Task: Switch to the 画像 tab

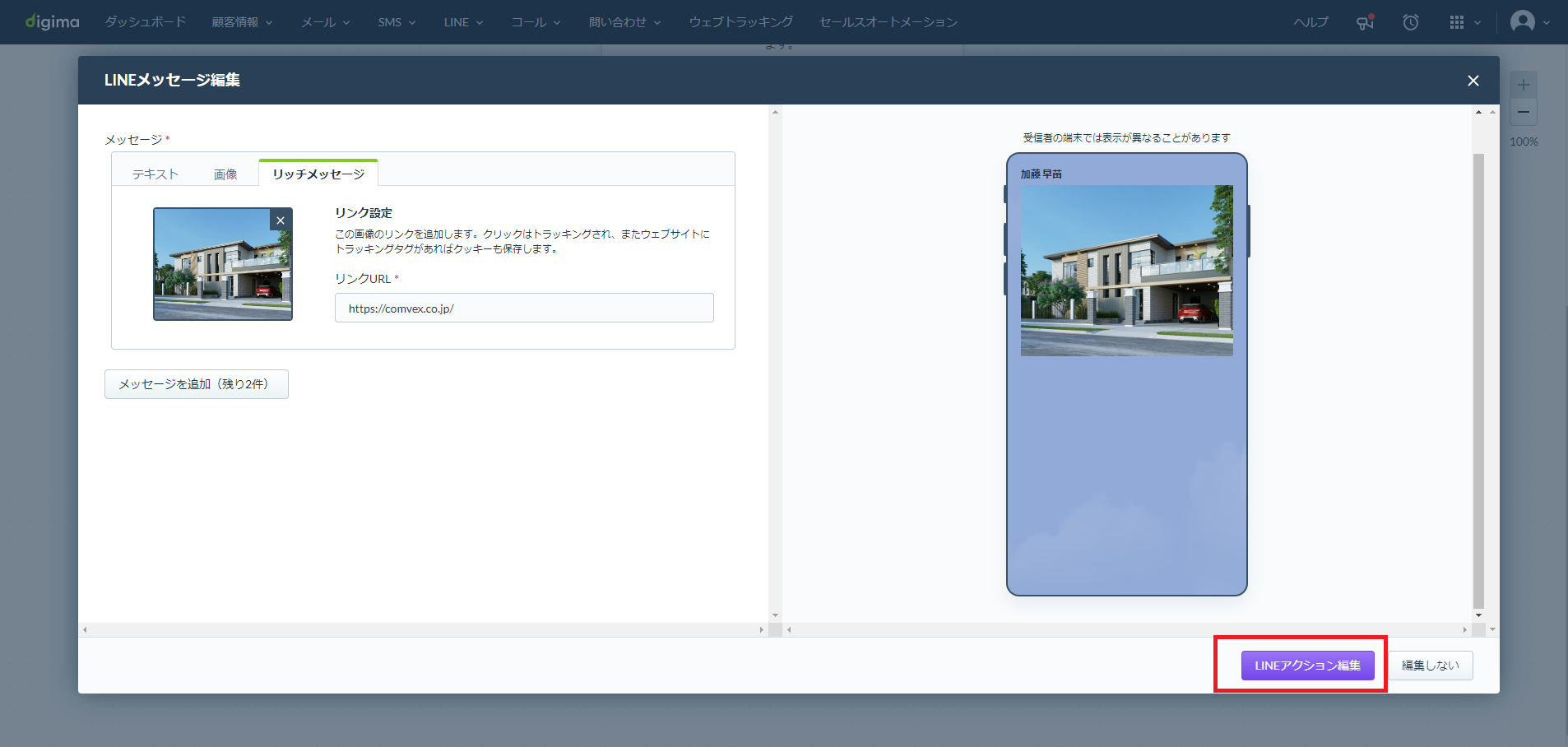Action: click(225, 174)
